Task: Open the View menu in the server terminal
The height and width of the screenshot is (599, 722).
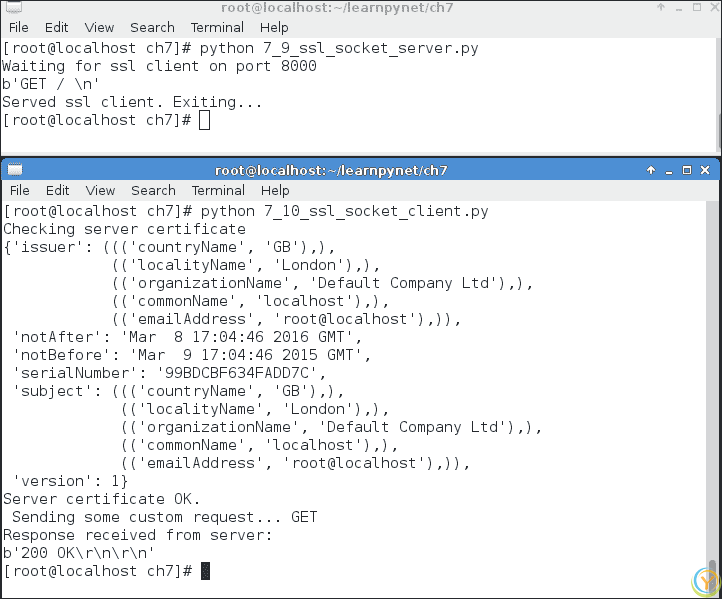Action: [x=99, y=27]
